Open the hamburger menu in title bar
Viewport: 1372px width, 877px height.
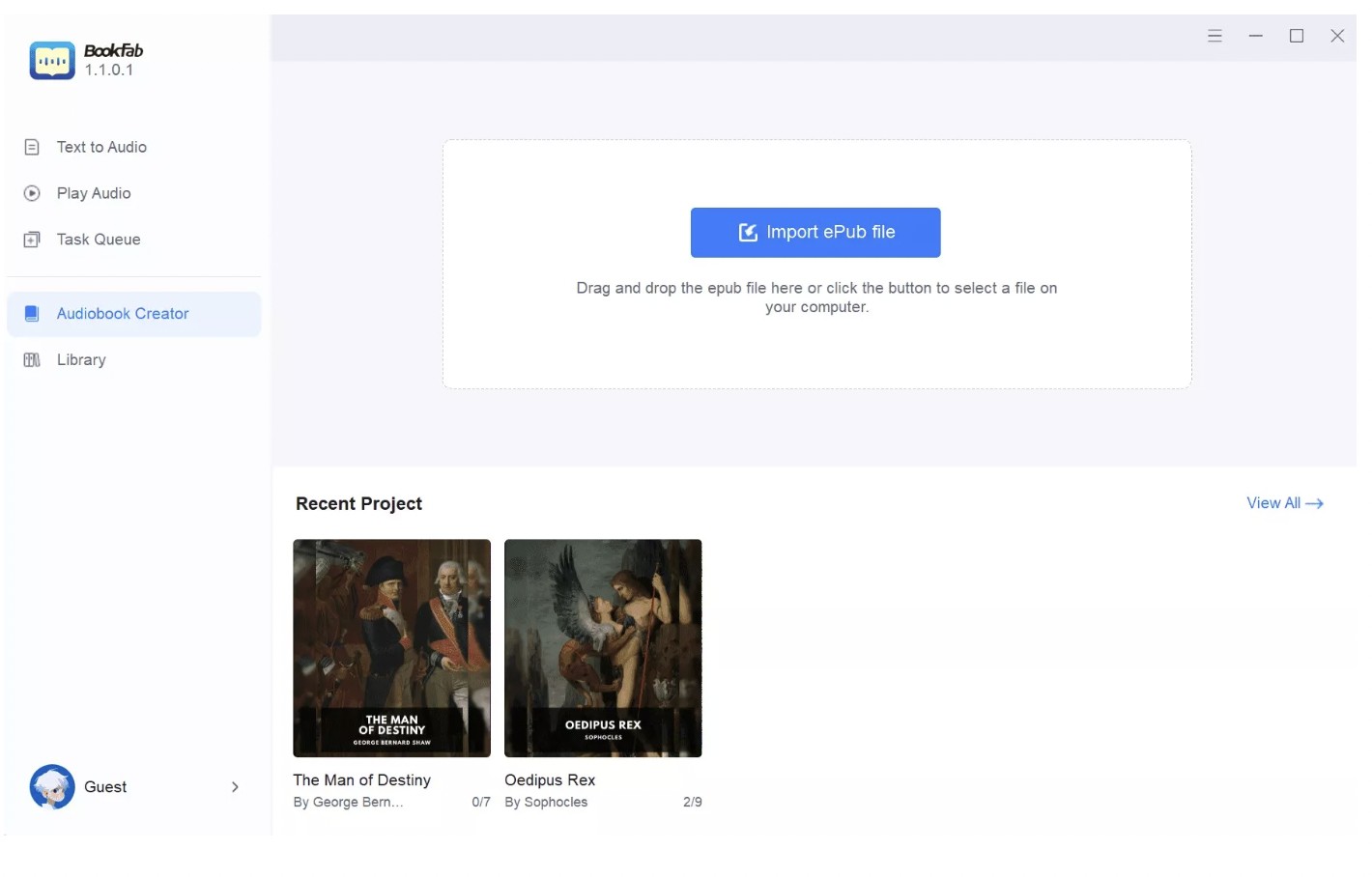point(1215,36)
